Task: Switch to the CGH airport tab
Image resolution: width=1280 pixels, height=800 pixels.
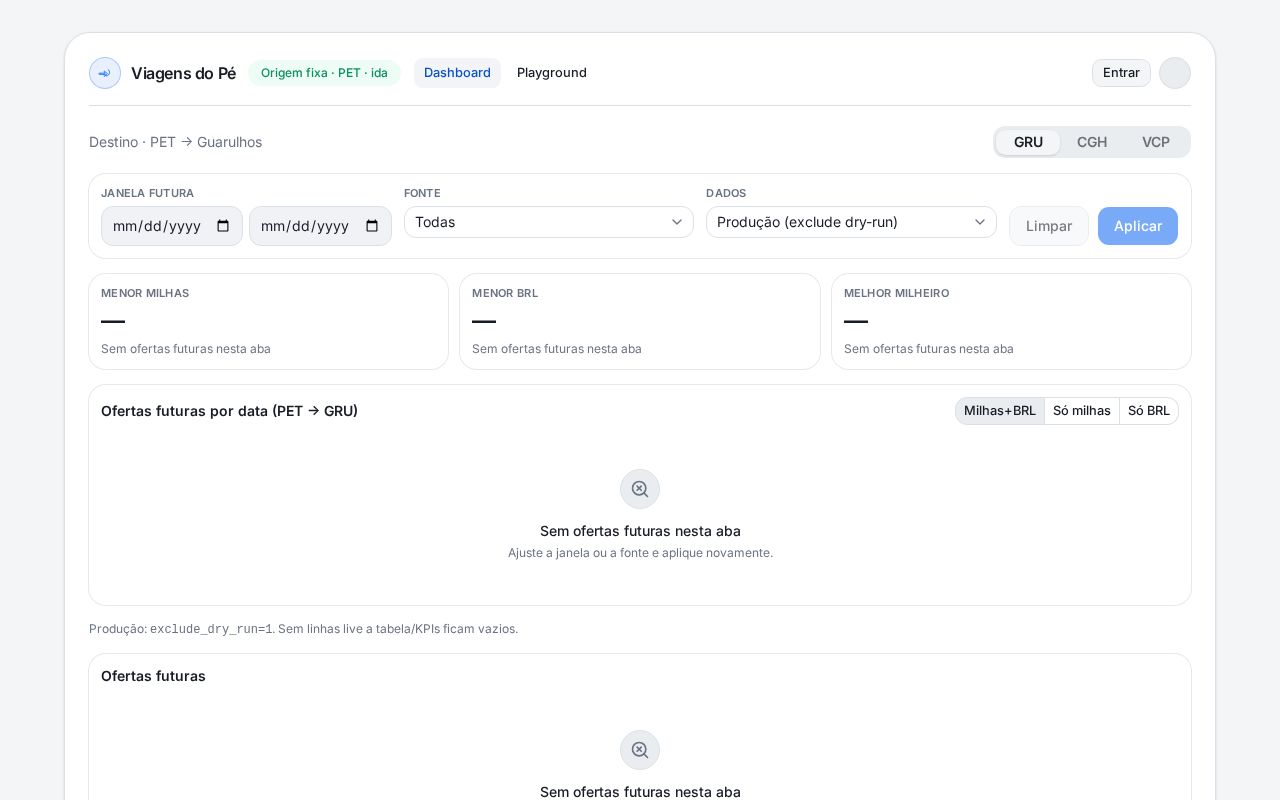Action: tap(1092, 142)
